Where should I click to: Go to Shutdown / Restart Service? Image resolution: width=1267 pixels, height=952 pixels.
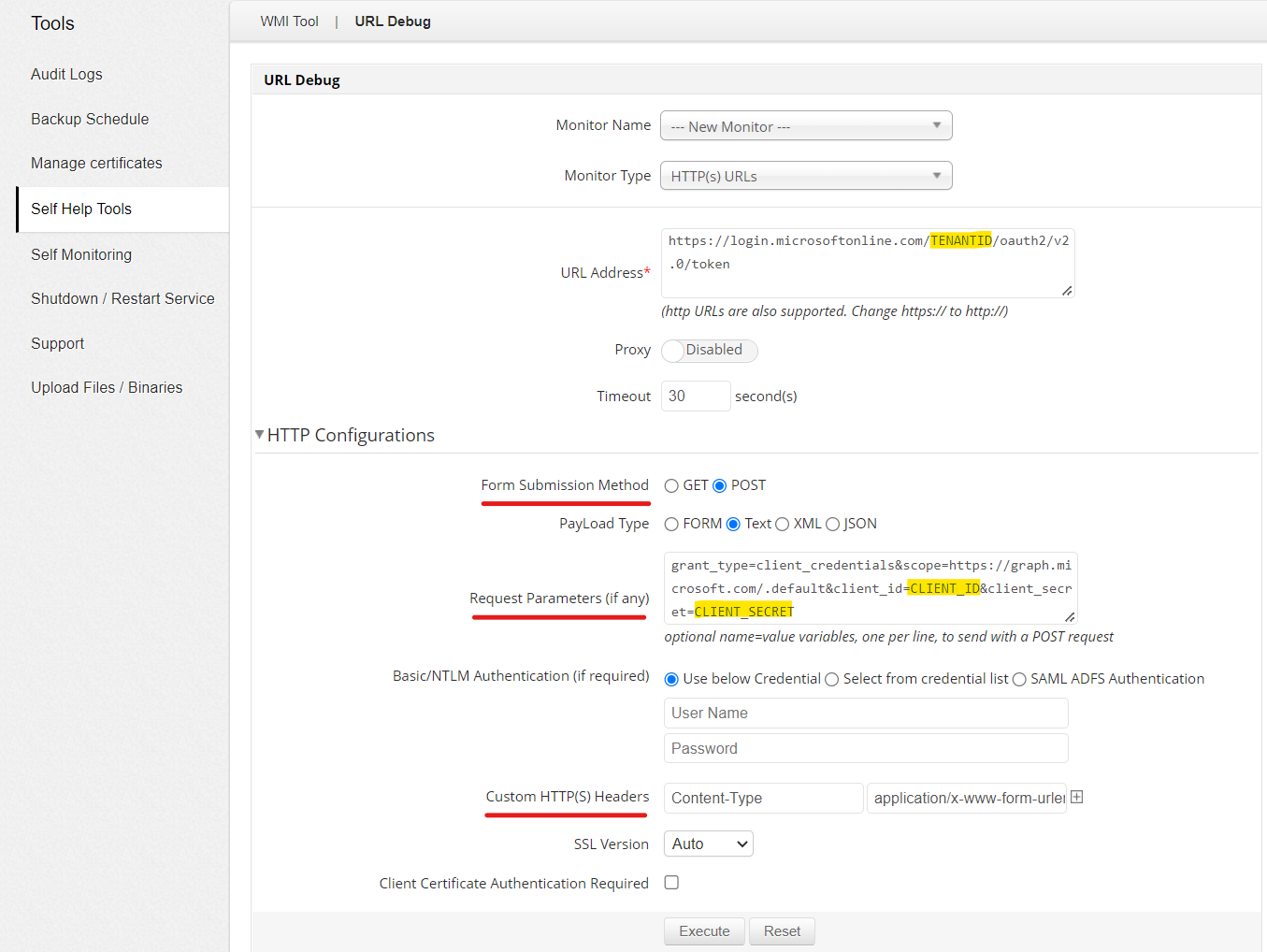(122, 299)
